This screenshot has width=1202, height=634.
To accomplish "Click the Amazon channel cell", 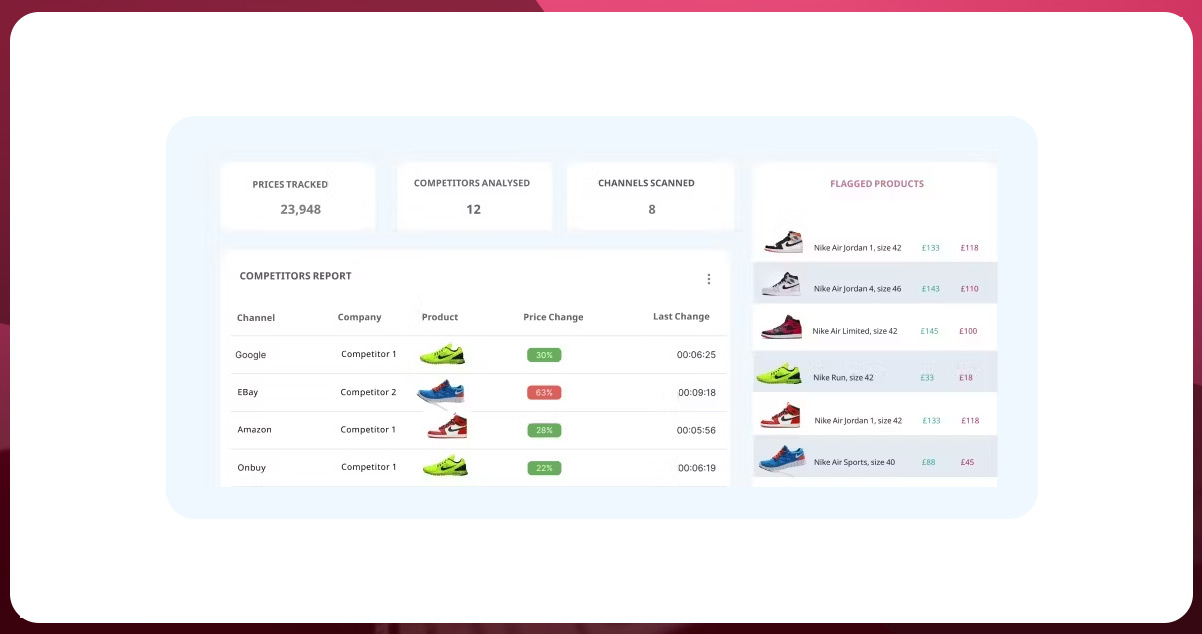I will coord(254,429).
